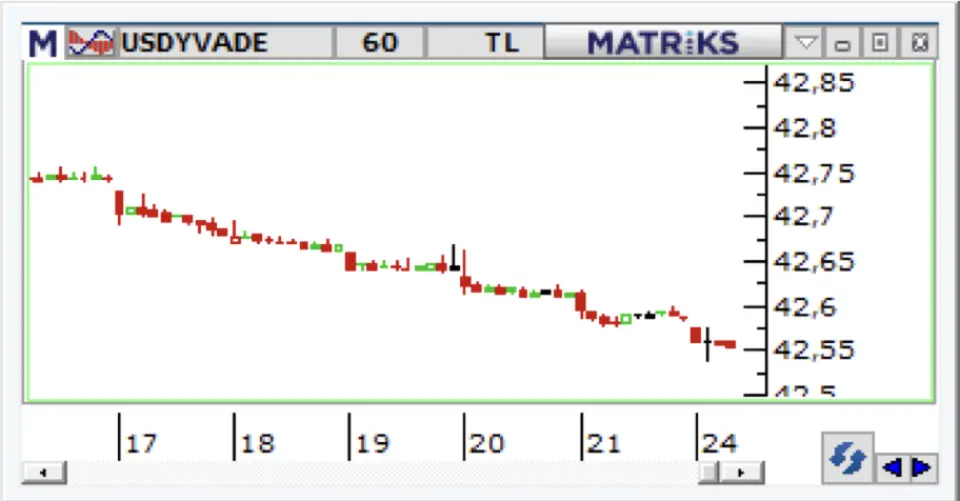Close the USDYVADE chart window
This screenshot has width=960, height=501.
919,43
